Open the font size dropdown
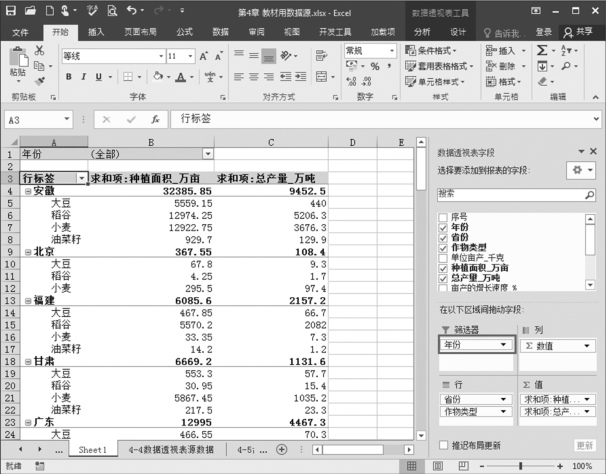 click(191, 56)
